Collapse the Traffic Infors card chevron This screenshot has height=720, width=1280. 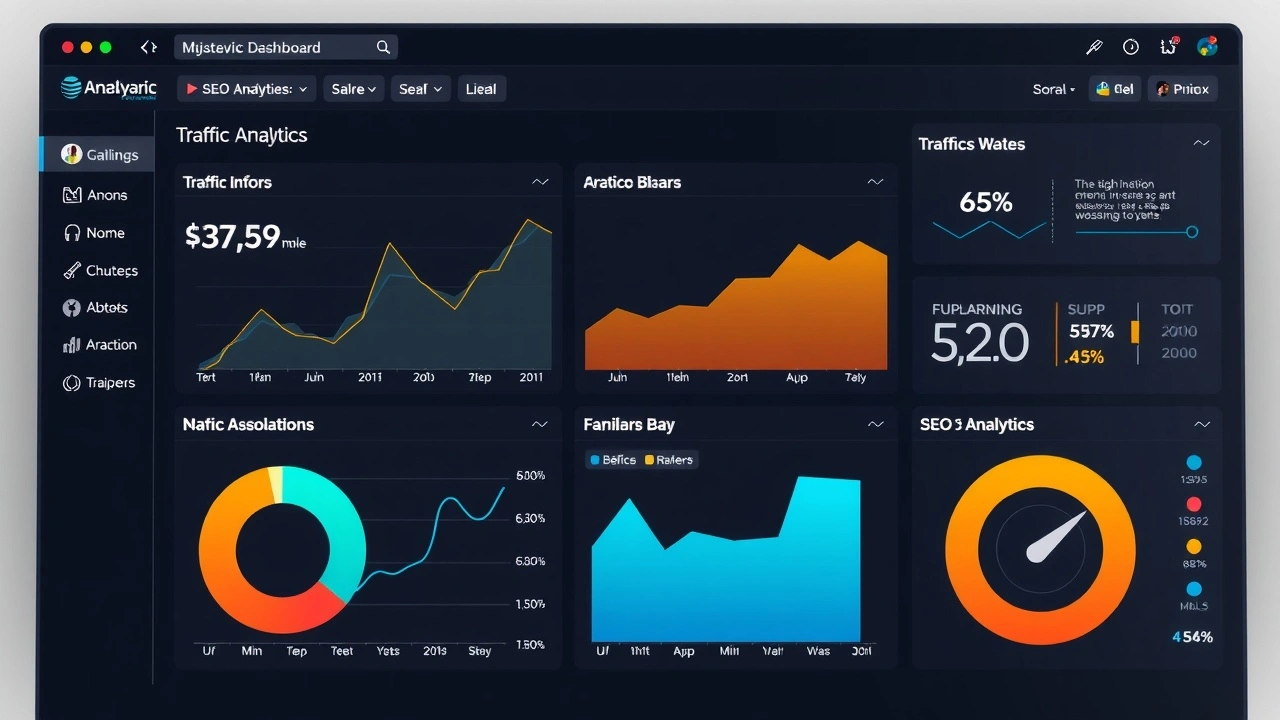[x=540, y=181]
